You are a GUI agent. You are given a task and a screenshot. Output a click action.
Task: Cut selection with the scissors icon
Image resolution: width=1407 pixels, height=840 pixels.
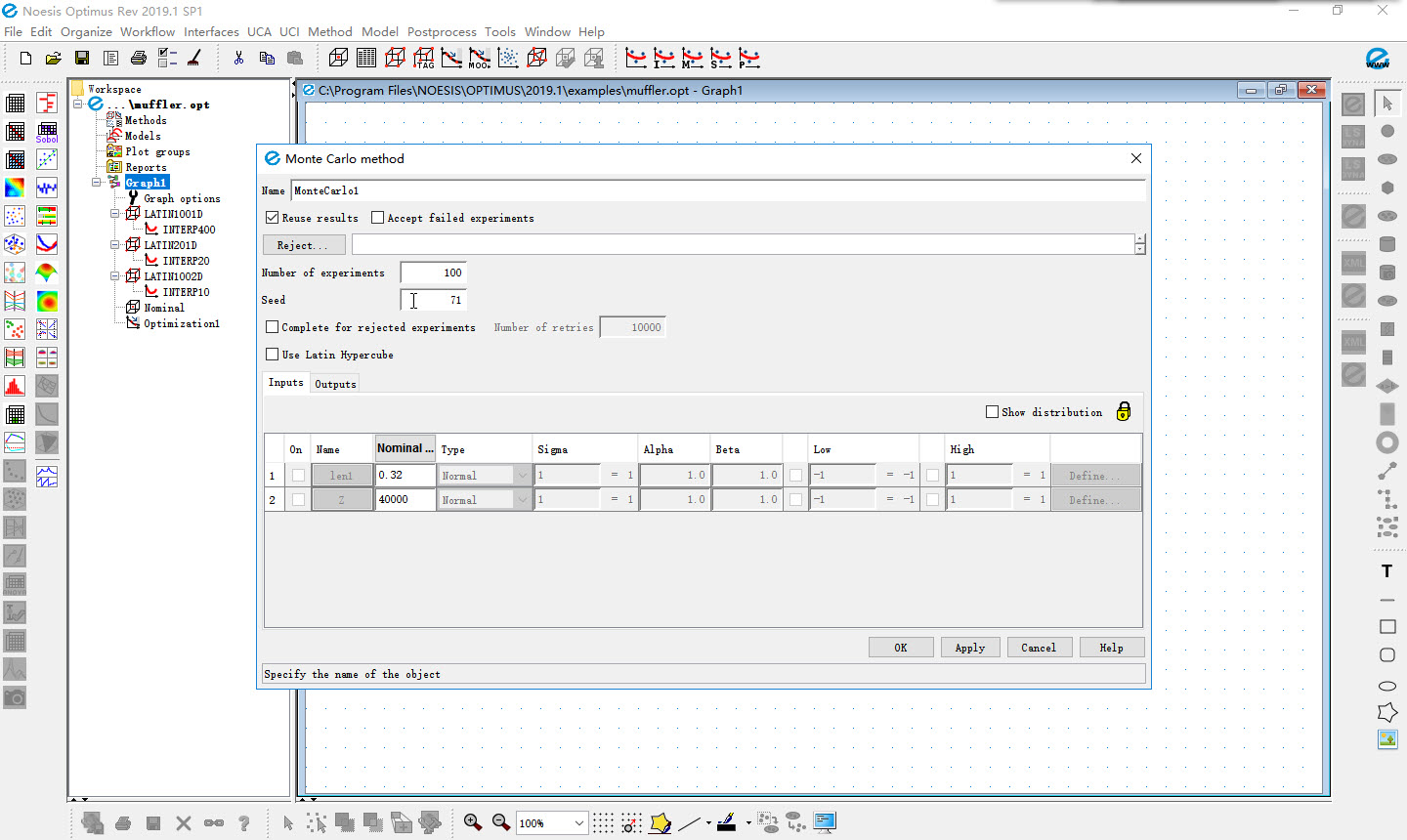pyautogui.click(x=238, y=59)
